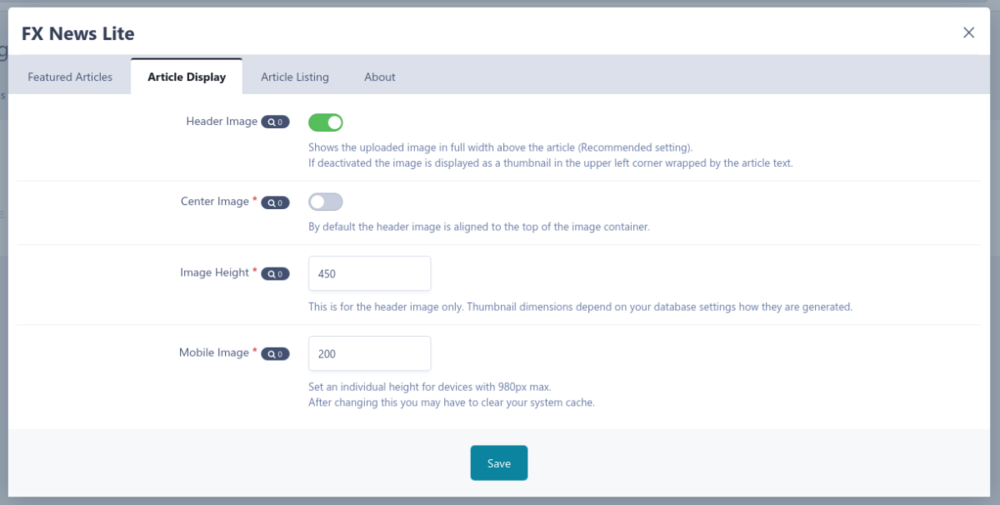Select the Article Display tab
1000x505 pixels.
click(x=186, y=77)
